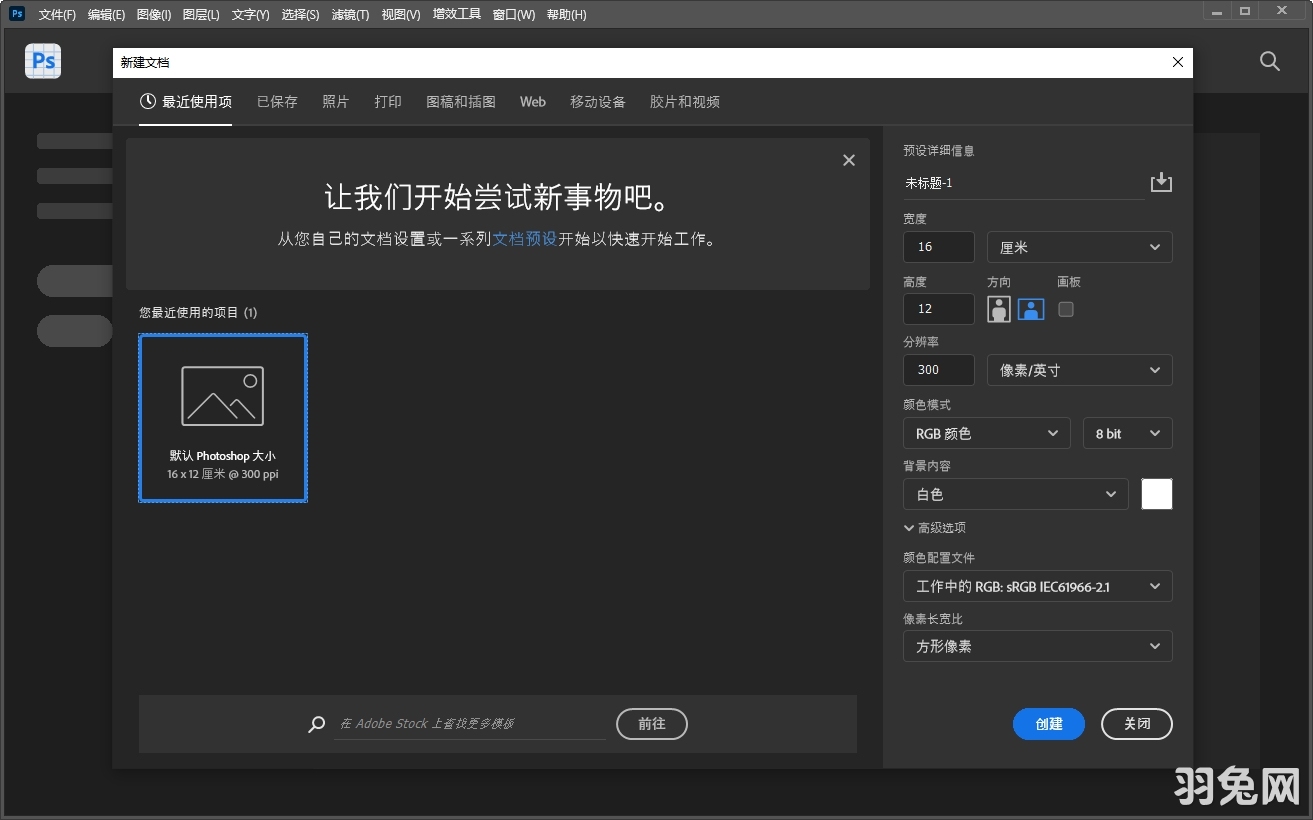Viewport: 1313px width, 820px height.
Task: Dismiss the promo banner with its X
Action: [848, 160]
